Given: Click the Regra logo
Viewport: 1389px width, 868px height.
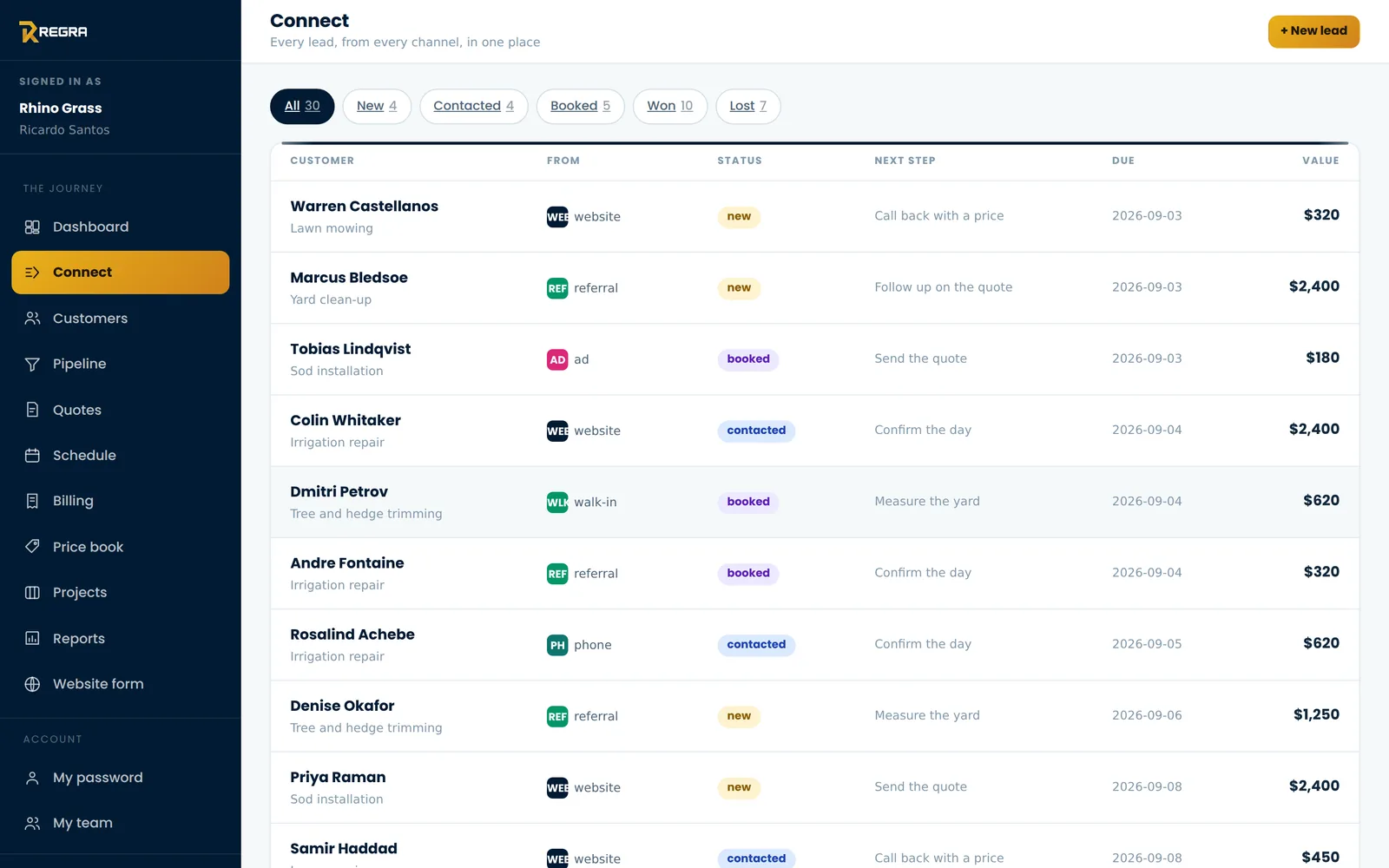Looking at the screenshot, I should [53, 32].
